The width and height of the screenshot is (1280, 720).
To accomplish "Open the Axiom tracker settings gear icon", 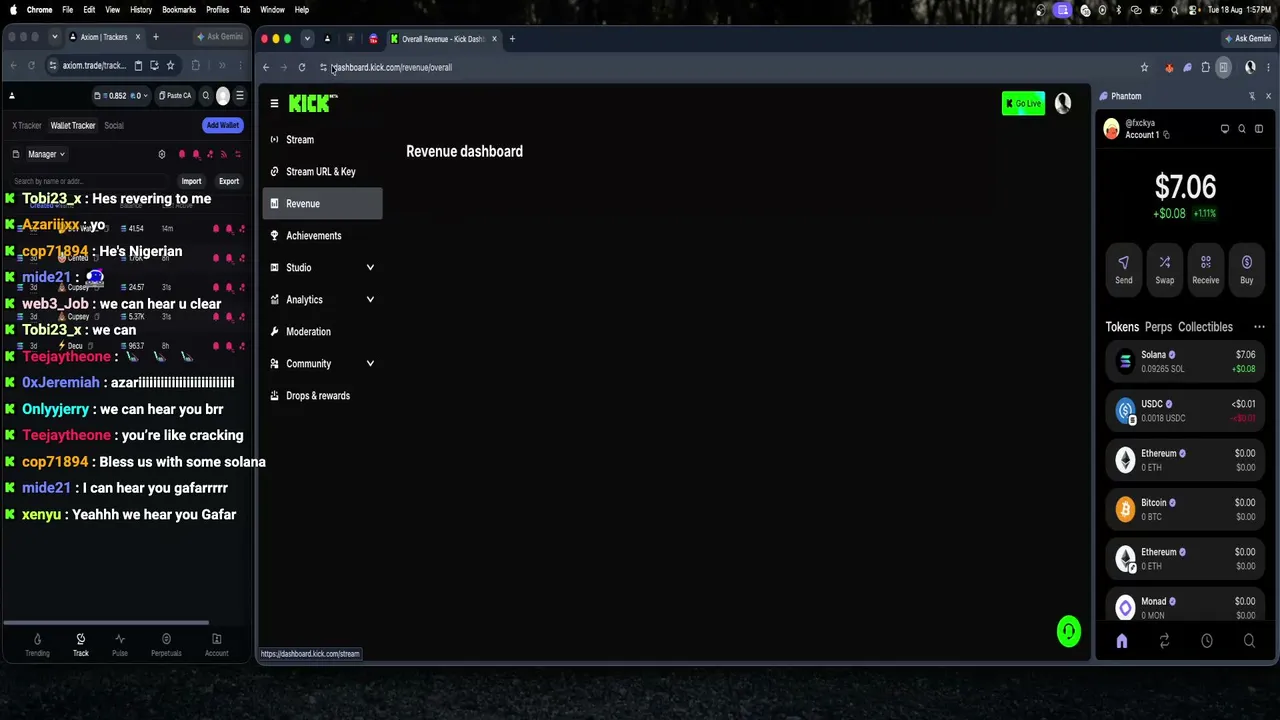I will pyautogui.click(x=162, y=155).
